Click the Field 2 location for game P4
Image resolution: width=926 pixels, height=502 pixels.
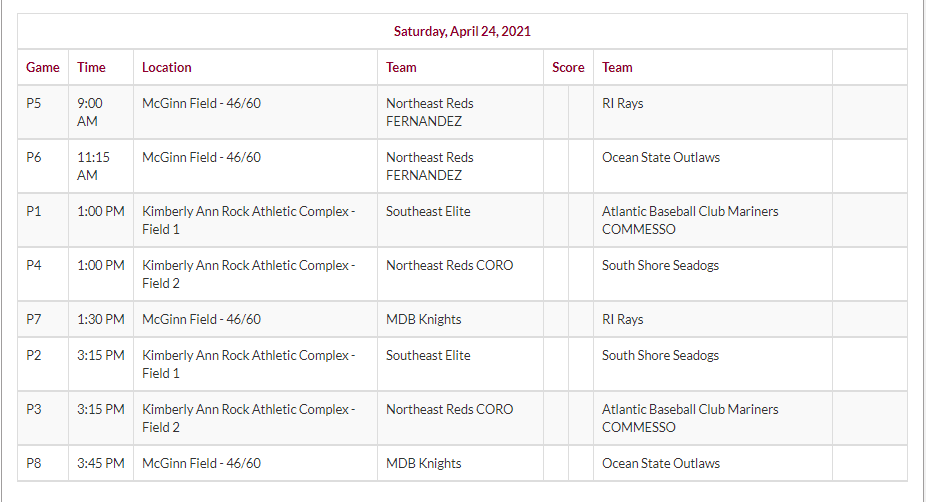(x=248, y=274)
